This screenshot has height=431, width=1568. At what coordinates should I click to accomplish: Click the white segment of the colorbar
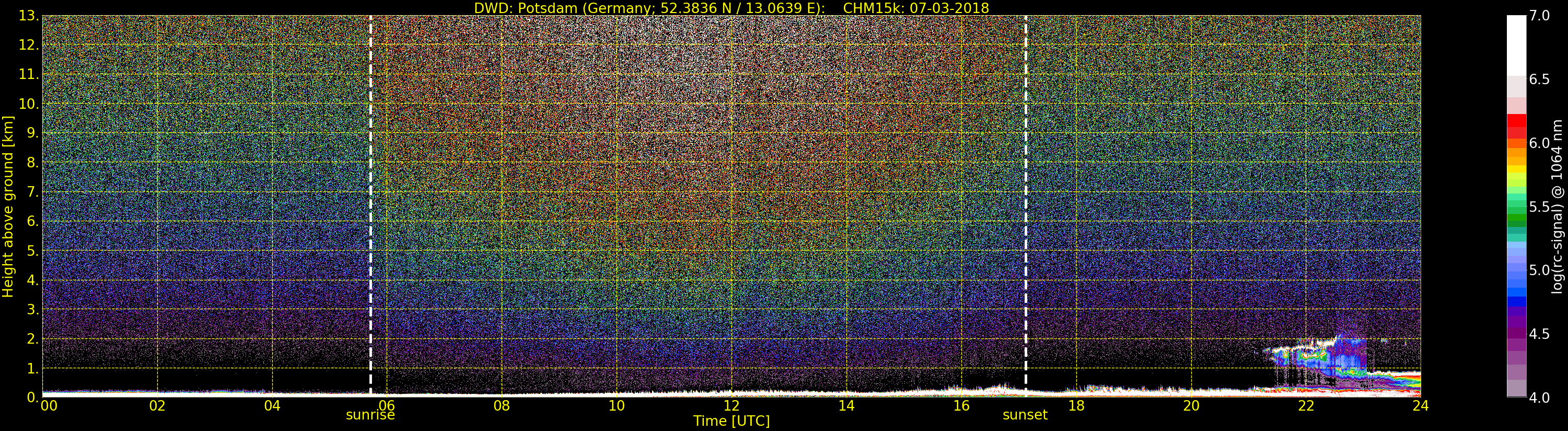[x=1516, y=46]
